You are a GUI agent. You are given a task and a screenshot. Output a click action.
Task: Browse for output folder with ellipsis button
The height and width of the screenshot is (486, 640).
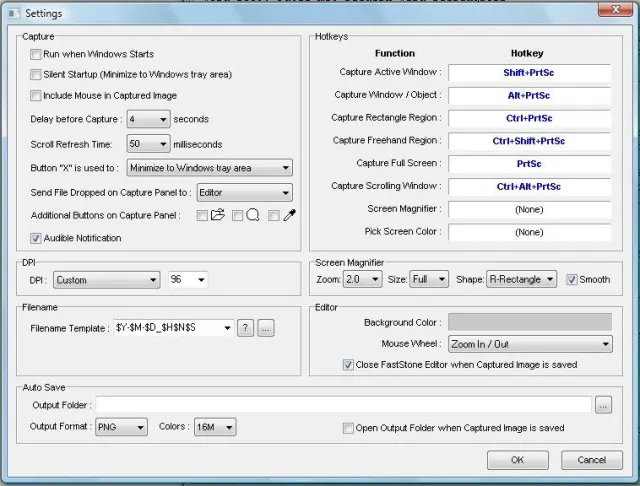click(603, 405)
